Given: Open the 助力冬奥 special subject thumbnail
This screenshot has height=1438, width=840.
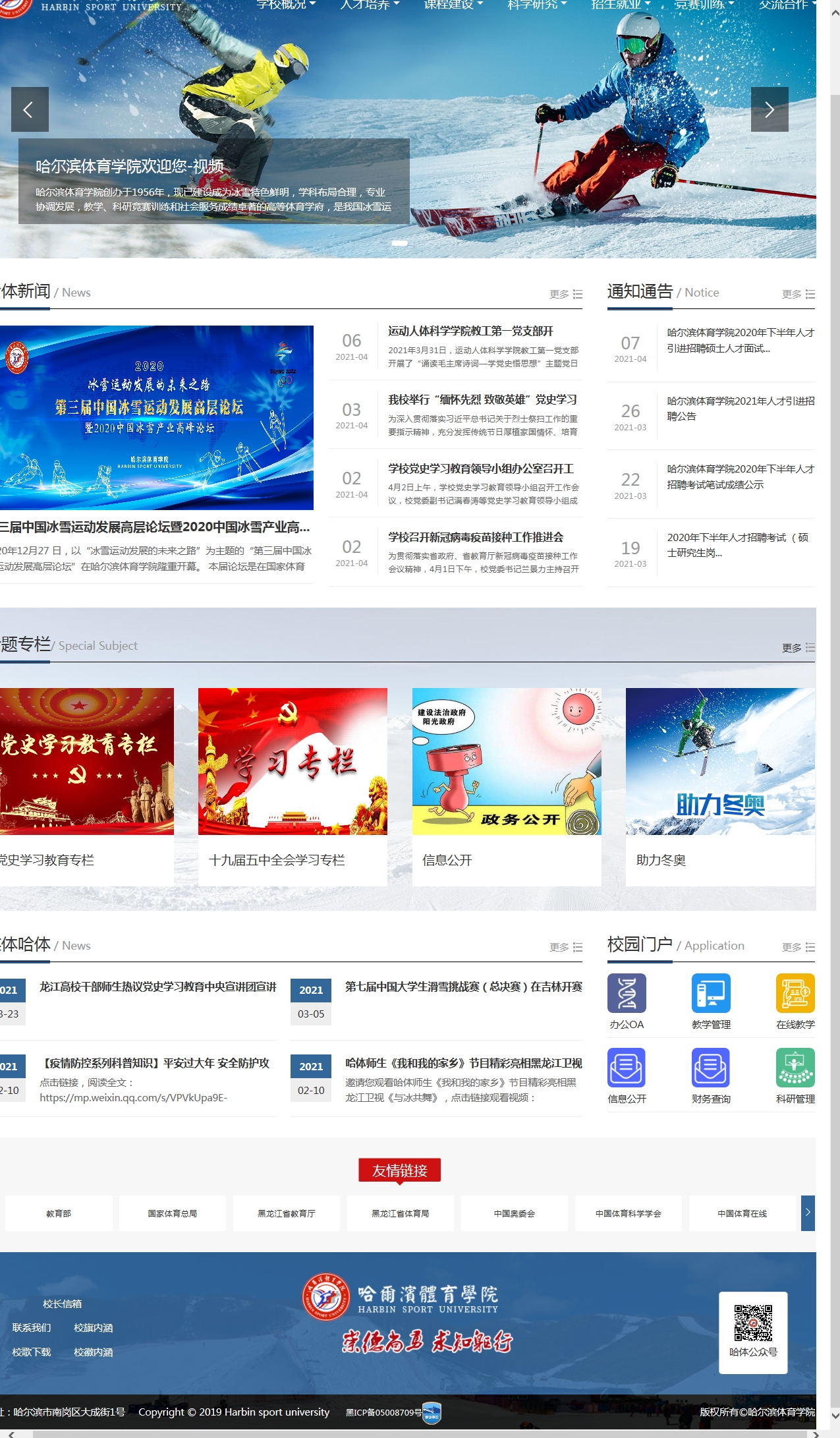Looking at the screenshot, I should 720,761.
